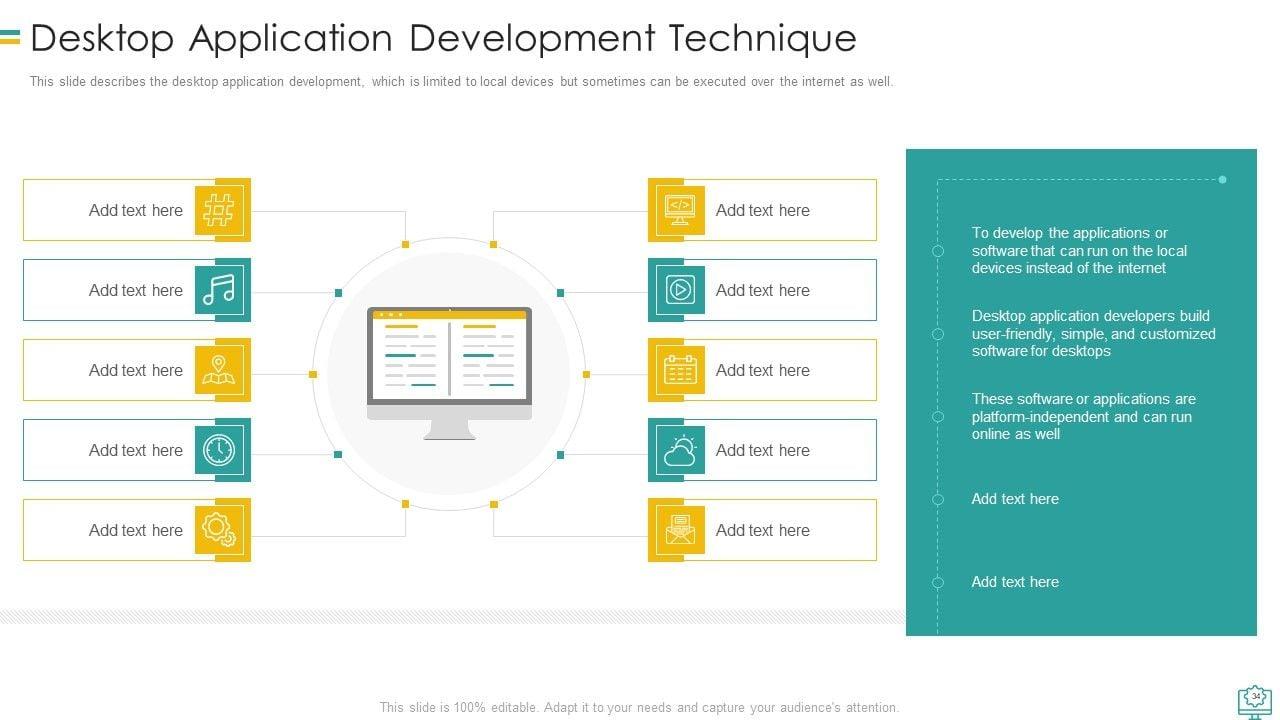Click the hashtag icon tile
The width and height of the screenshot is (1280, 720).
coord(219,210)
